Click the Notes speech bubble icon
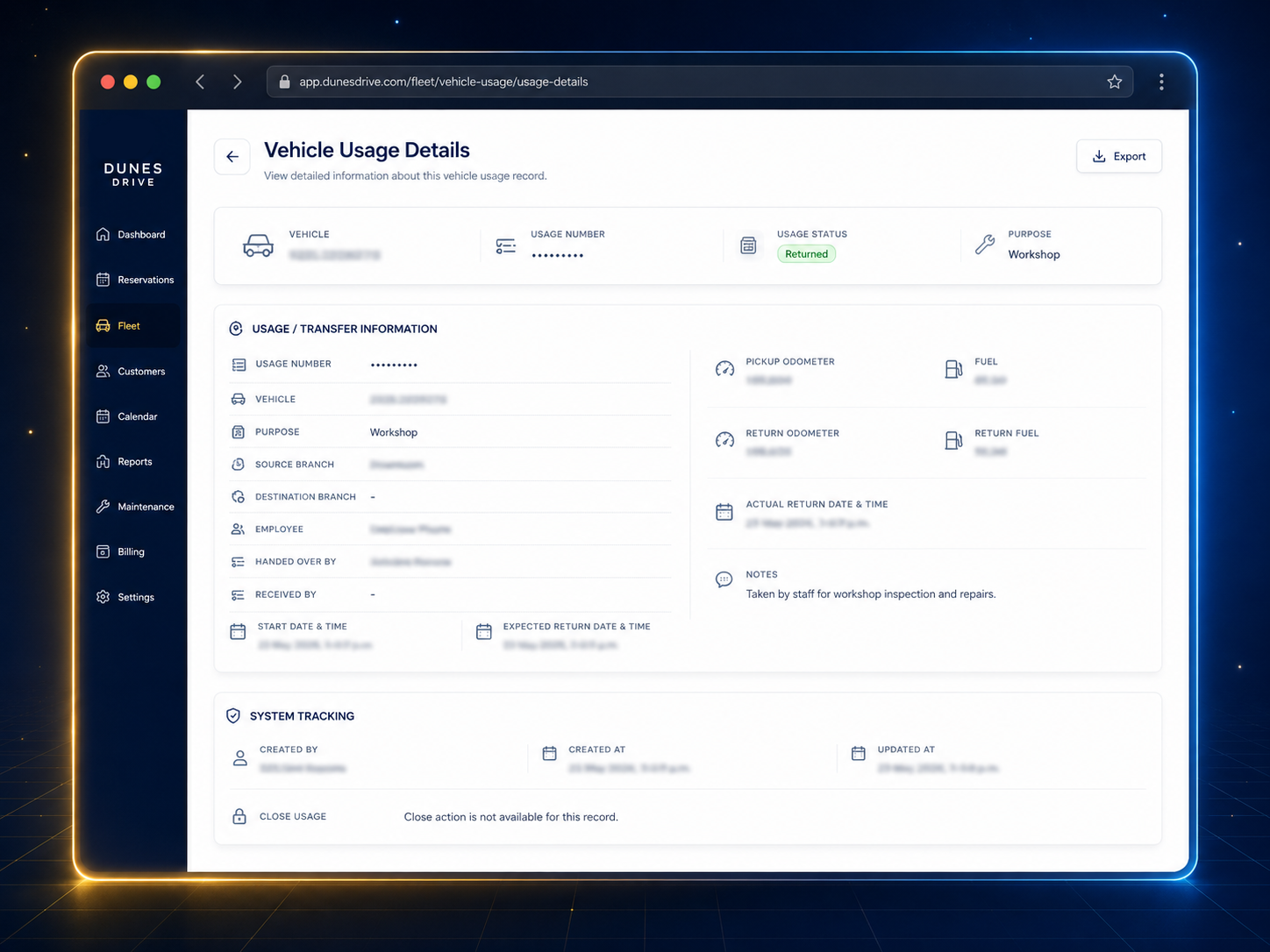Screen dimensions: 1270x952 click(724, 579)
